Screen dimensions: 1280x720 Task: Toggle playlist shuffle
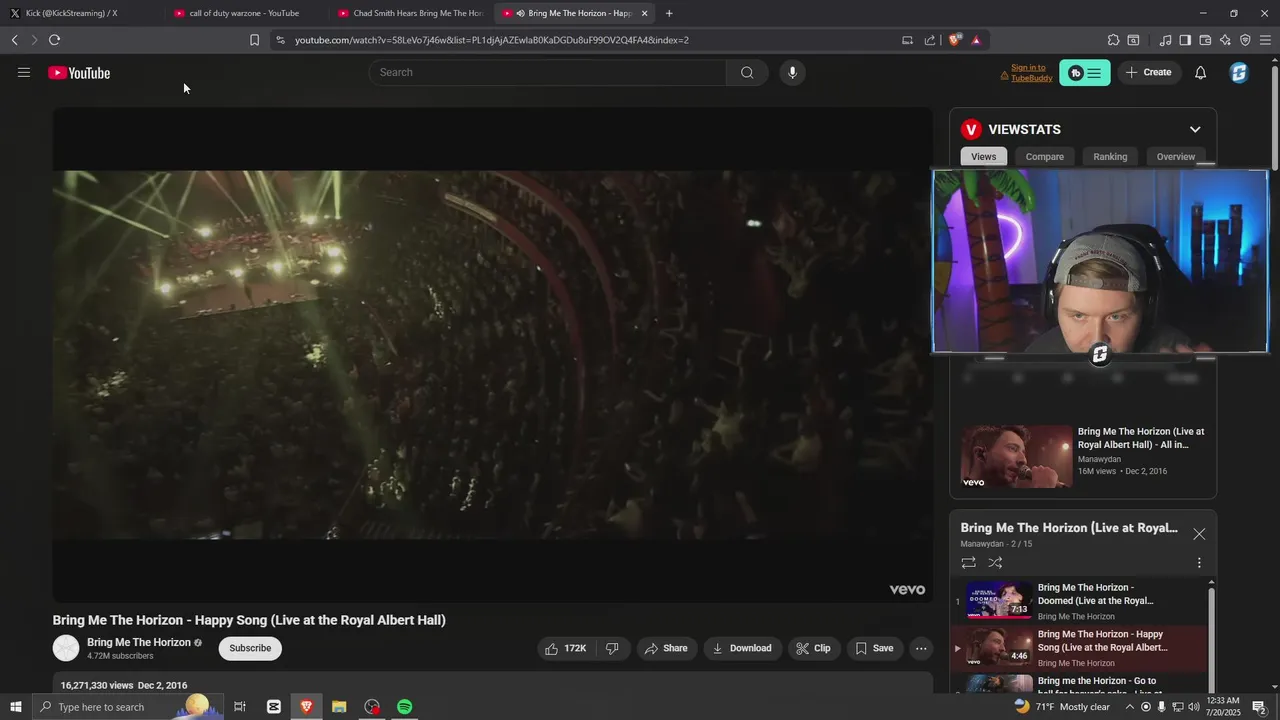tap(995, 563)
